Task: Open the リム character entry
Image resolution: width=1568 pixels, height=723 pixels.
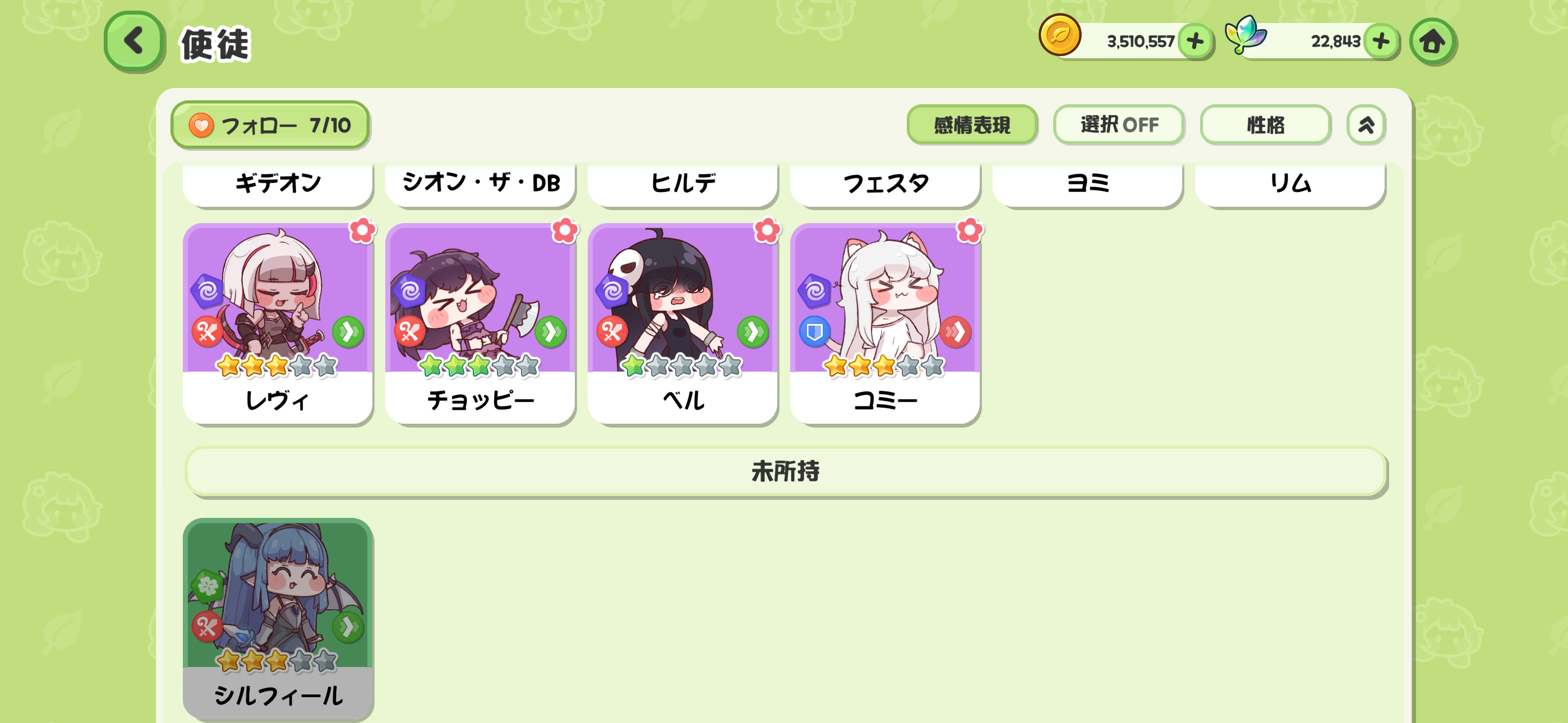Action: pos(1290,184)
